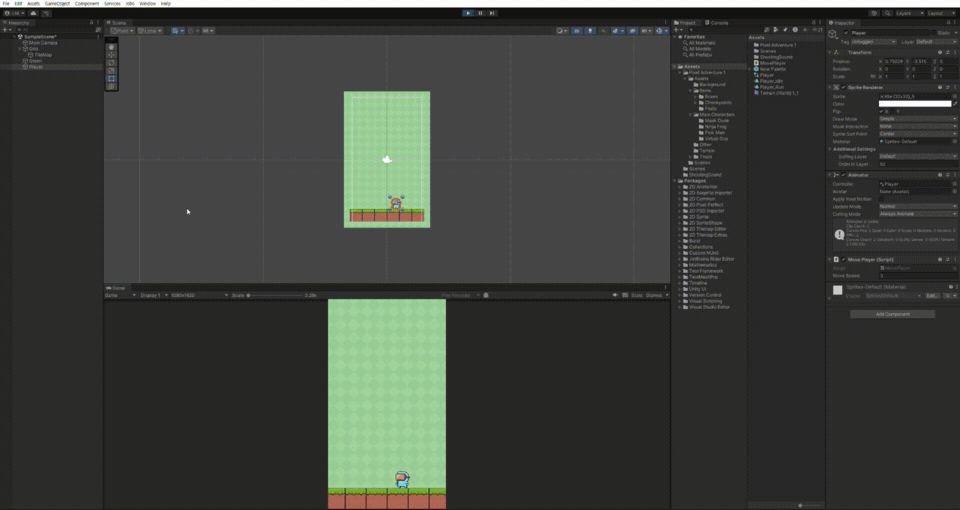The height and width of the screenshot is (510, 960).
Task: Open the Layers dropdown in top toolbar
Action: click(909, 13)
